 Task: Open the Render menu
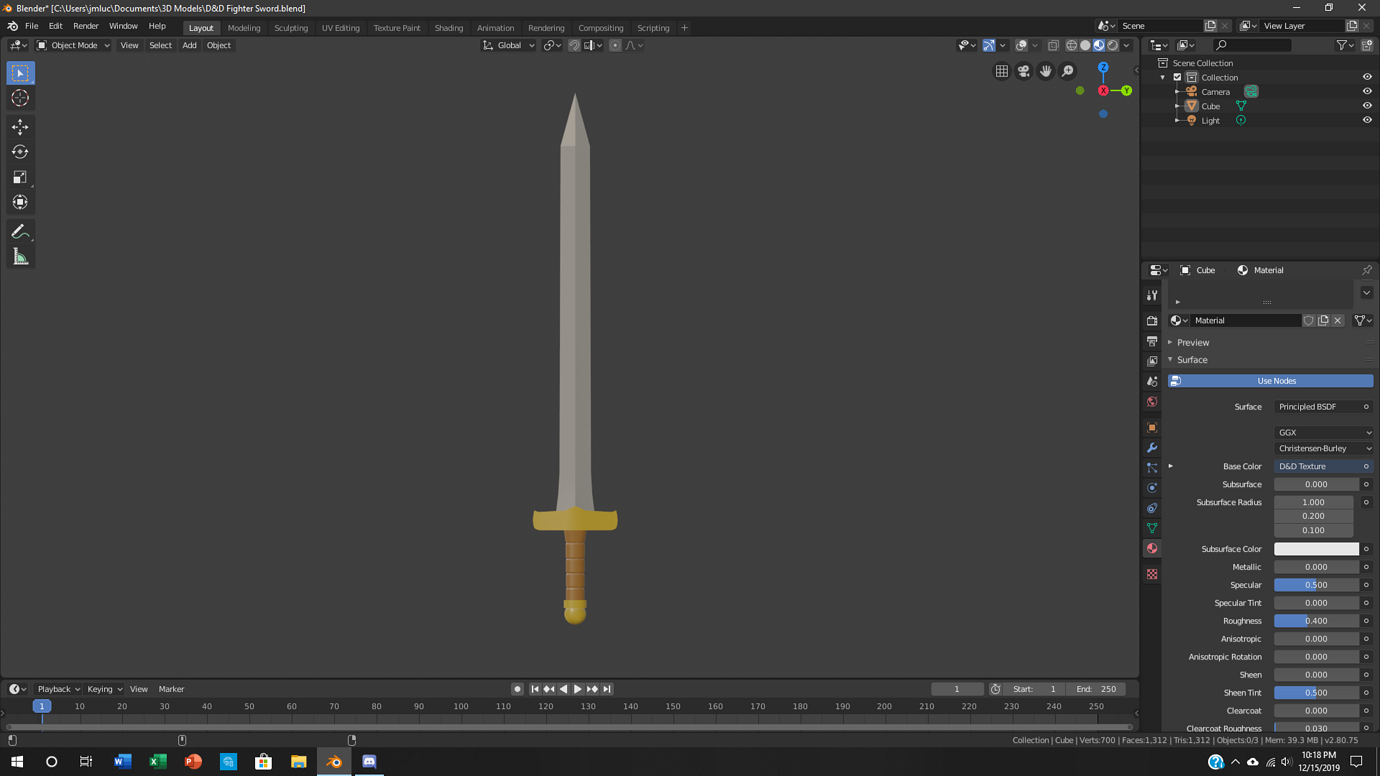pos(86,25)
